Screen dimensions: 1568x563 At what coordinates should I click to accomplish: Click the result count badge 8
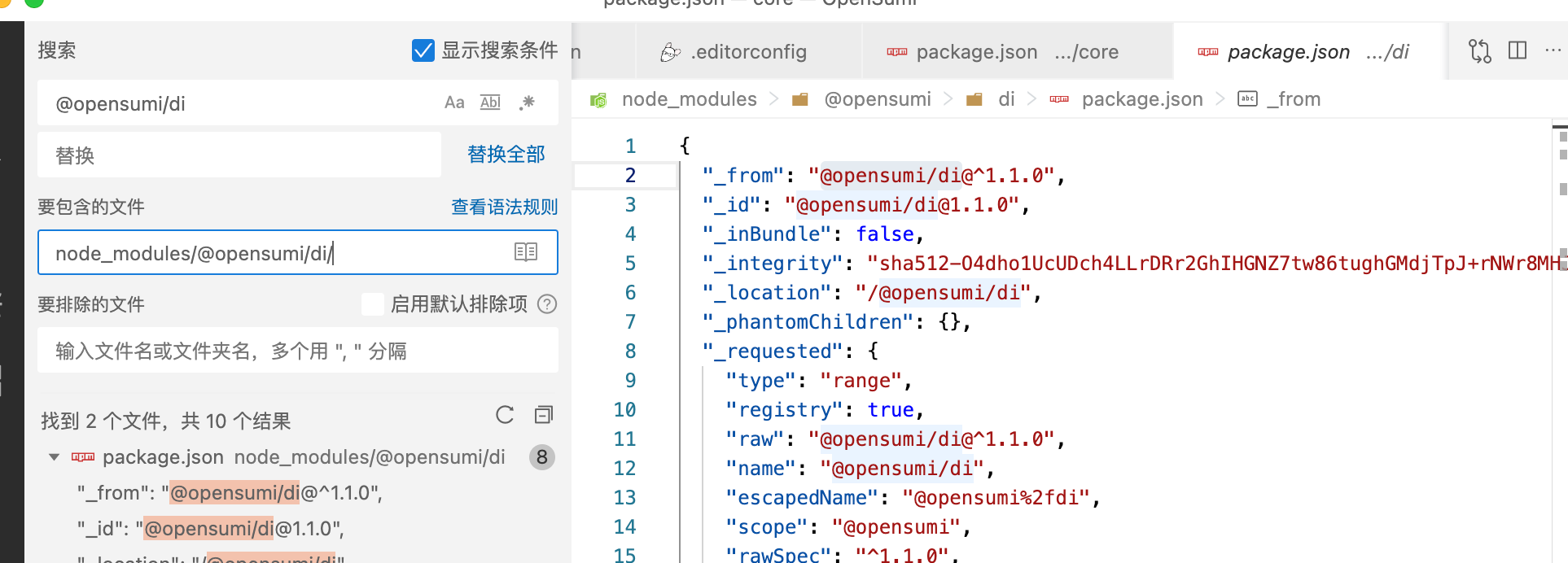coord(542,457)
